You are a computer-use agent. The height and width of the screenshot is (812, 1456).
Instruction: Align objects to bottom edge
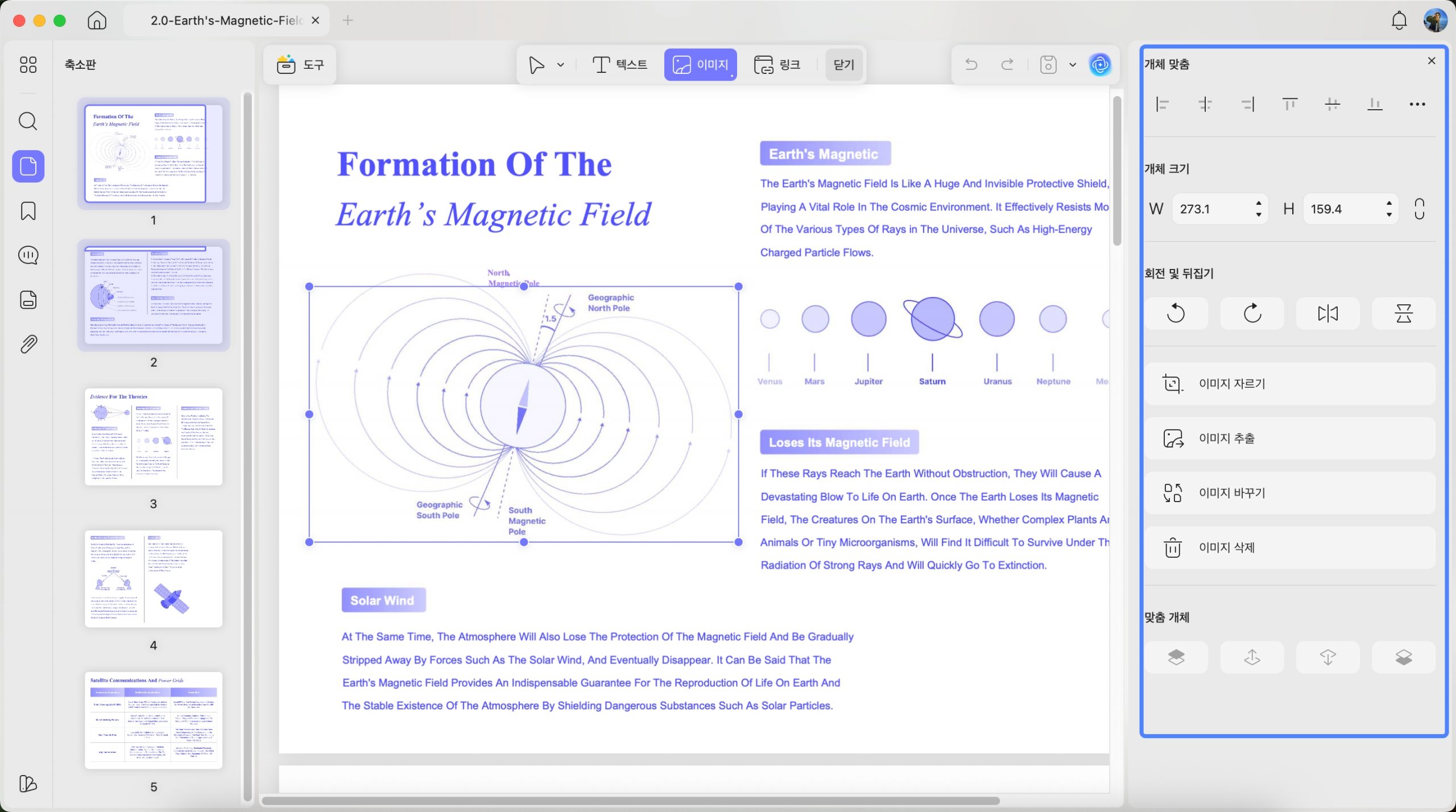click(1375, 104)
